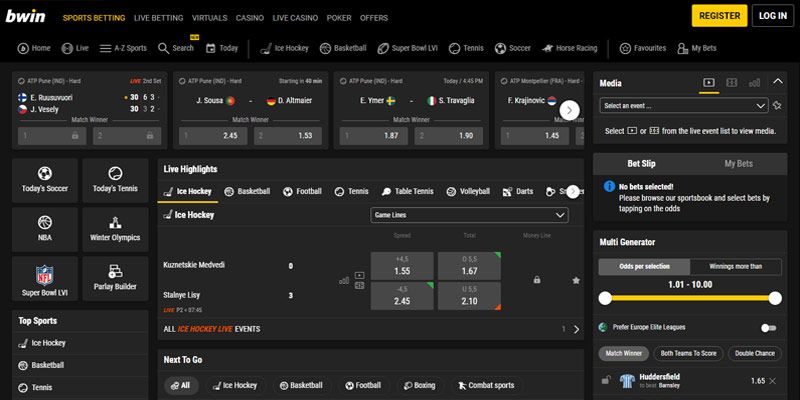Filter Next To Go by Combat sports
Image resolution: width=800 pixels, height=400 pixels.
click(486, 385)
